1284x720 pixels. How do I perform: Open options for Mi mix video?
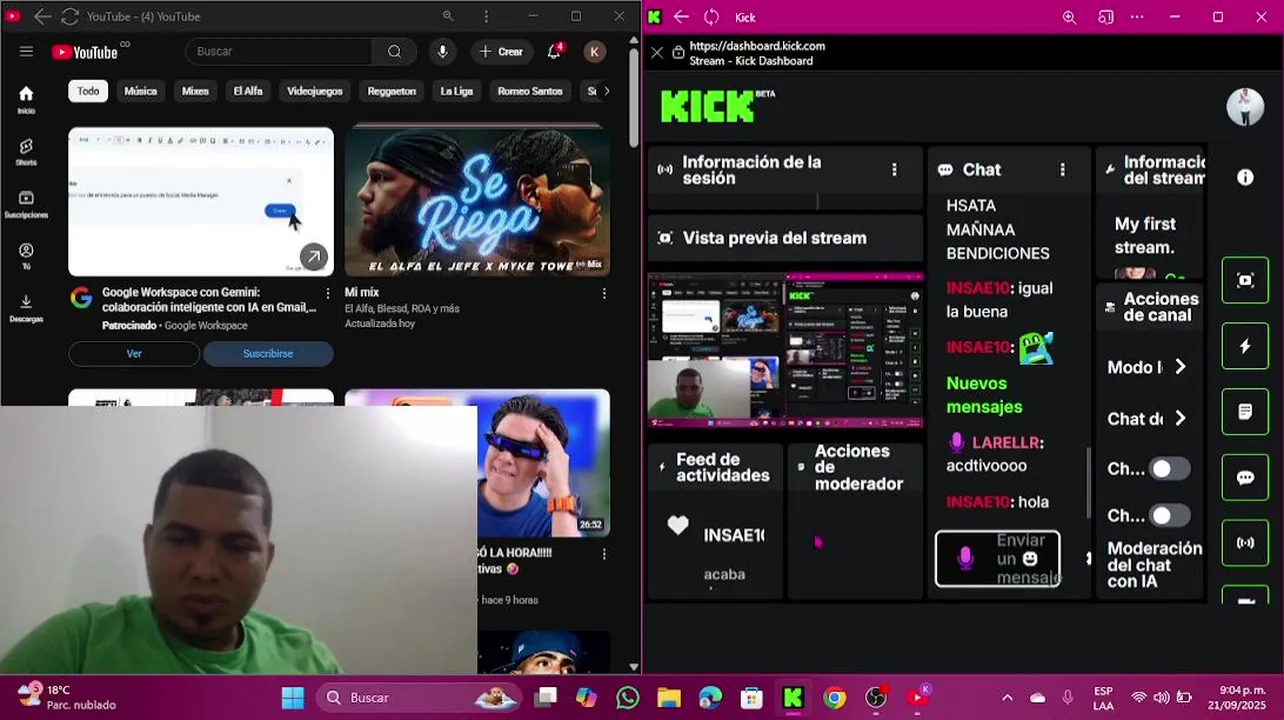604,293
